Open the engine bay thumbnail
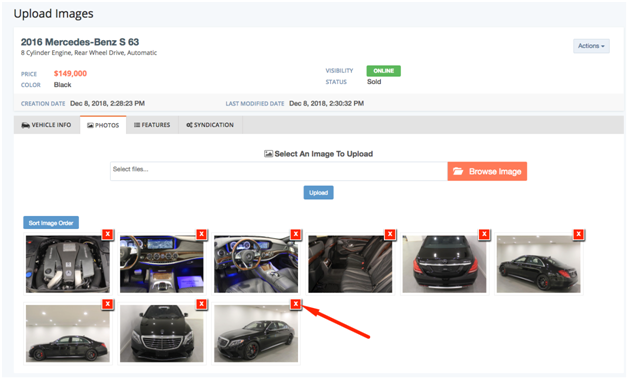Image resolution: width=628 pixels, height=379 pixels. pyautogui.click(x=68, y=264)
